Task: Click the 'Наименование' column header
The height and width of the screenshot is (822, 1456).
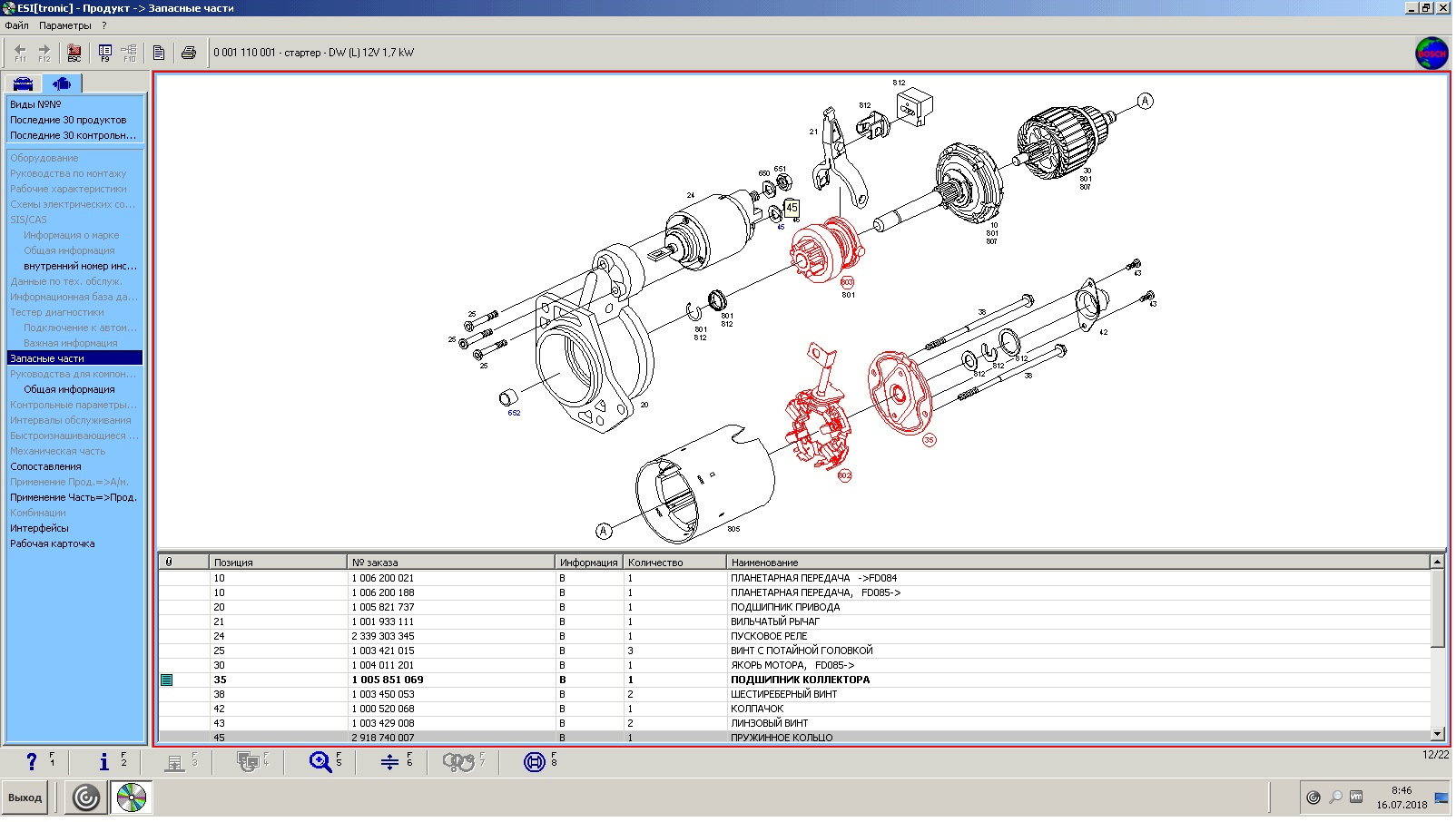Action: 1078,563
